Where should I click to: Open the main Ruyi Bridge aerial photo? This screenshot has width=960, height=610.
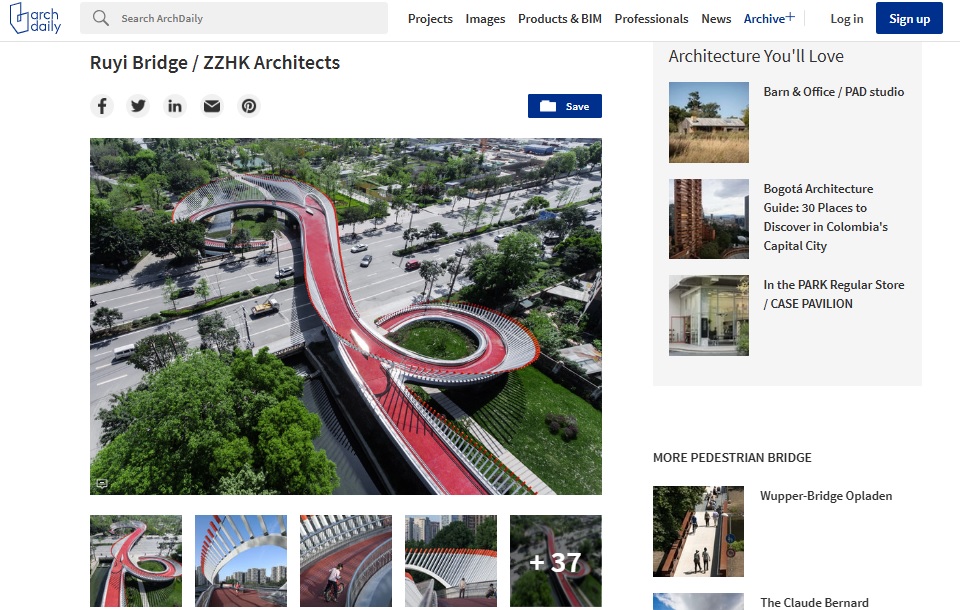346,316
